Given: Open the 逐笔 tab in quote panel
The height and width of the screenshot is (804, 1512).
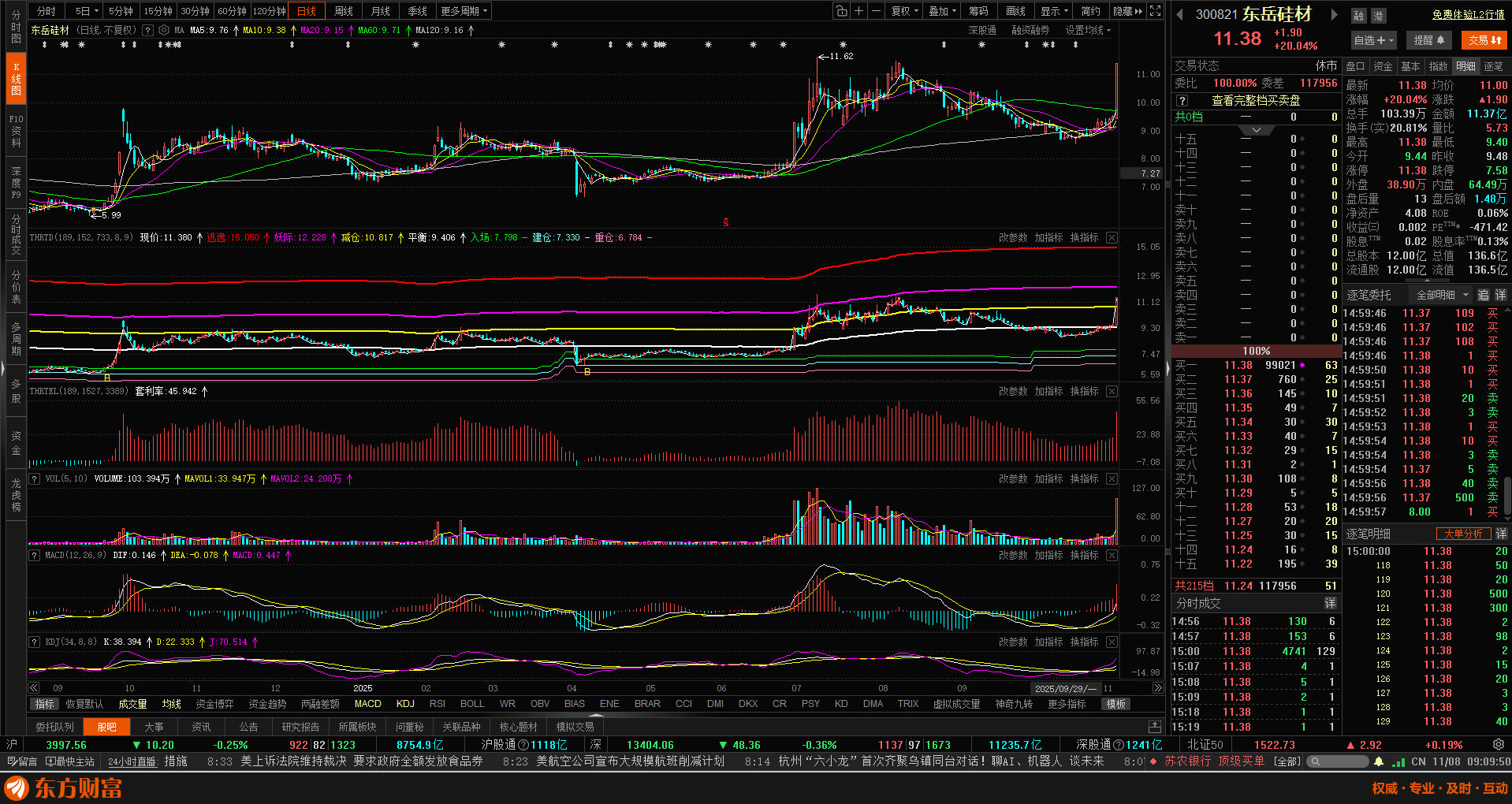Looking at the screenshot, I should 1493,66.
